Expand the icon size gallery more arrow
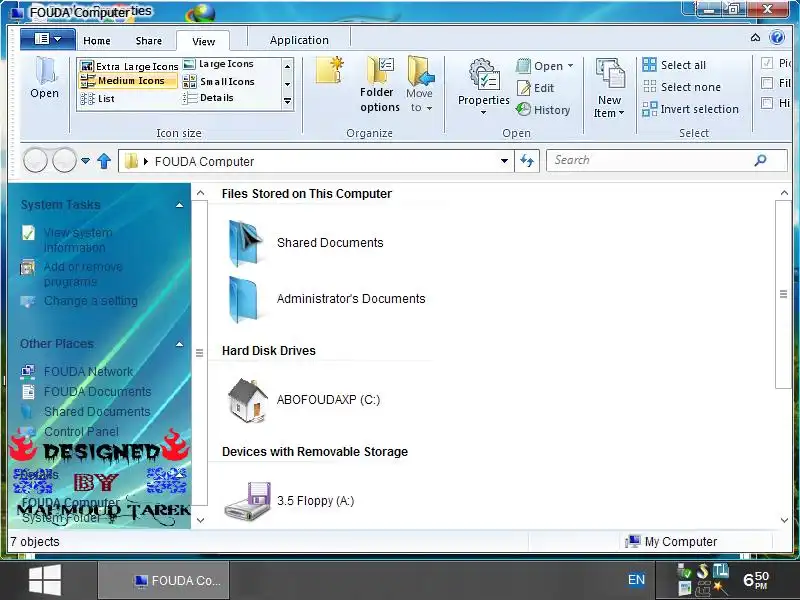Viewport: 800px width, 600px height. 288,102
